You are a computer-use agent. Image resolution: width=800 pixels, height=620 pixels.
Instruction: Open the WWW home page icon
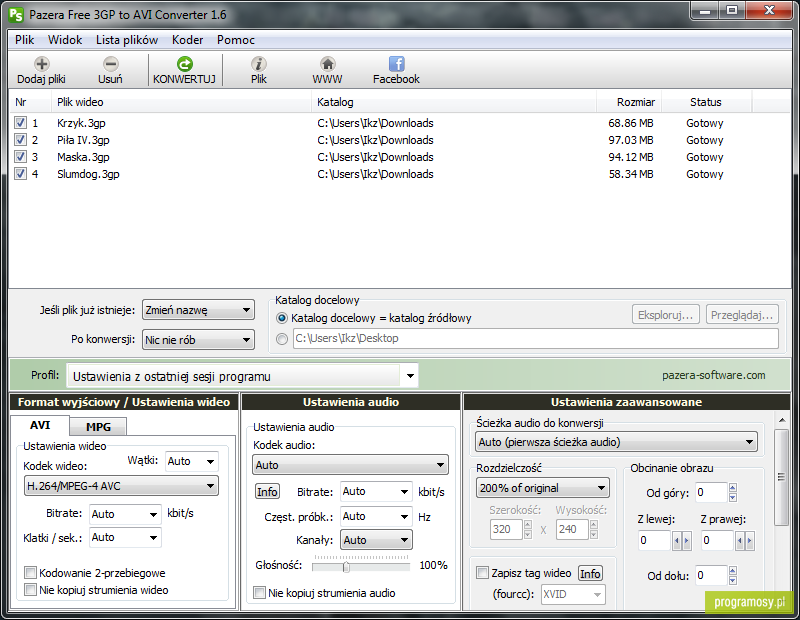(328, 64)
